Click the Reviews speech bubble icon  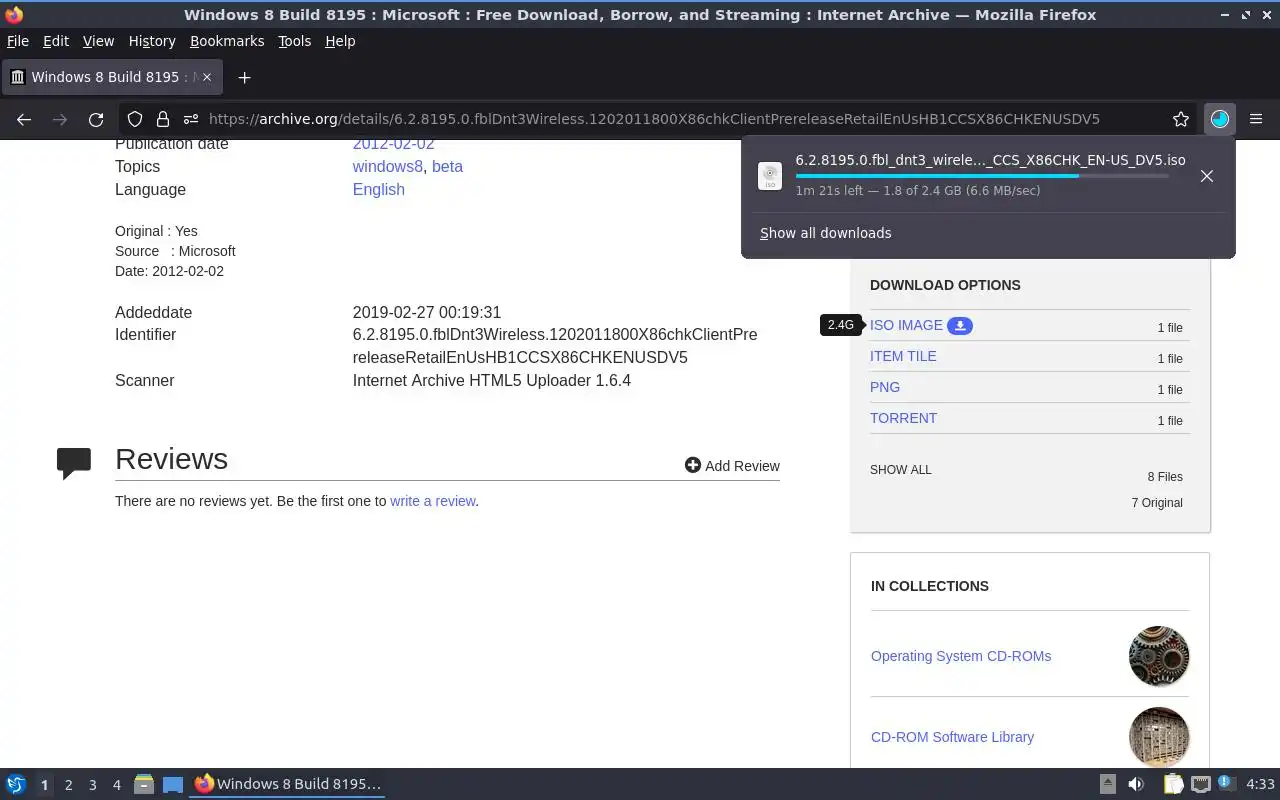tap(74, 463)
